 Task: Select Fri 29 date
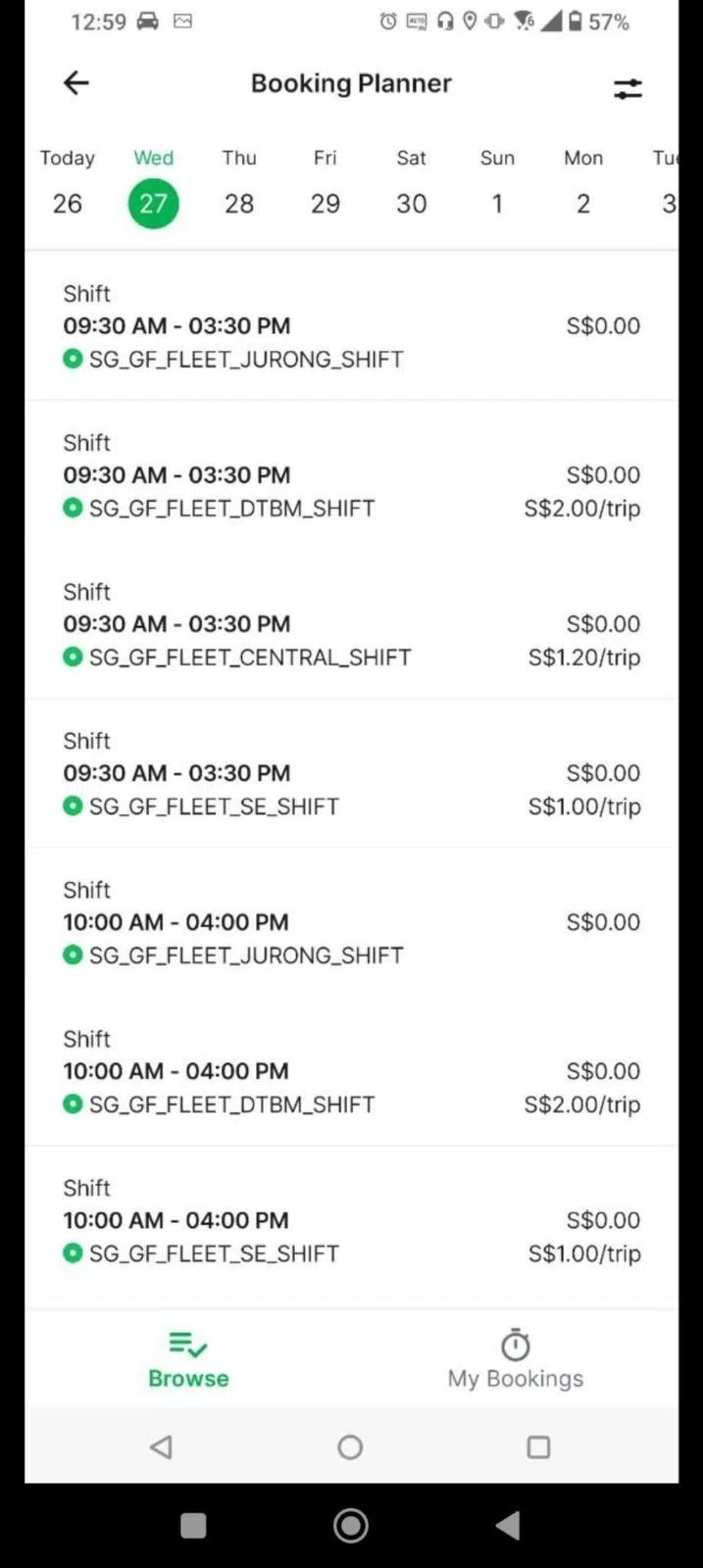(x=326, y=184)
